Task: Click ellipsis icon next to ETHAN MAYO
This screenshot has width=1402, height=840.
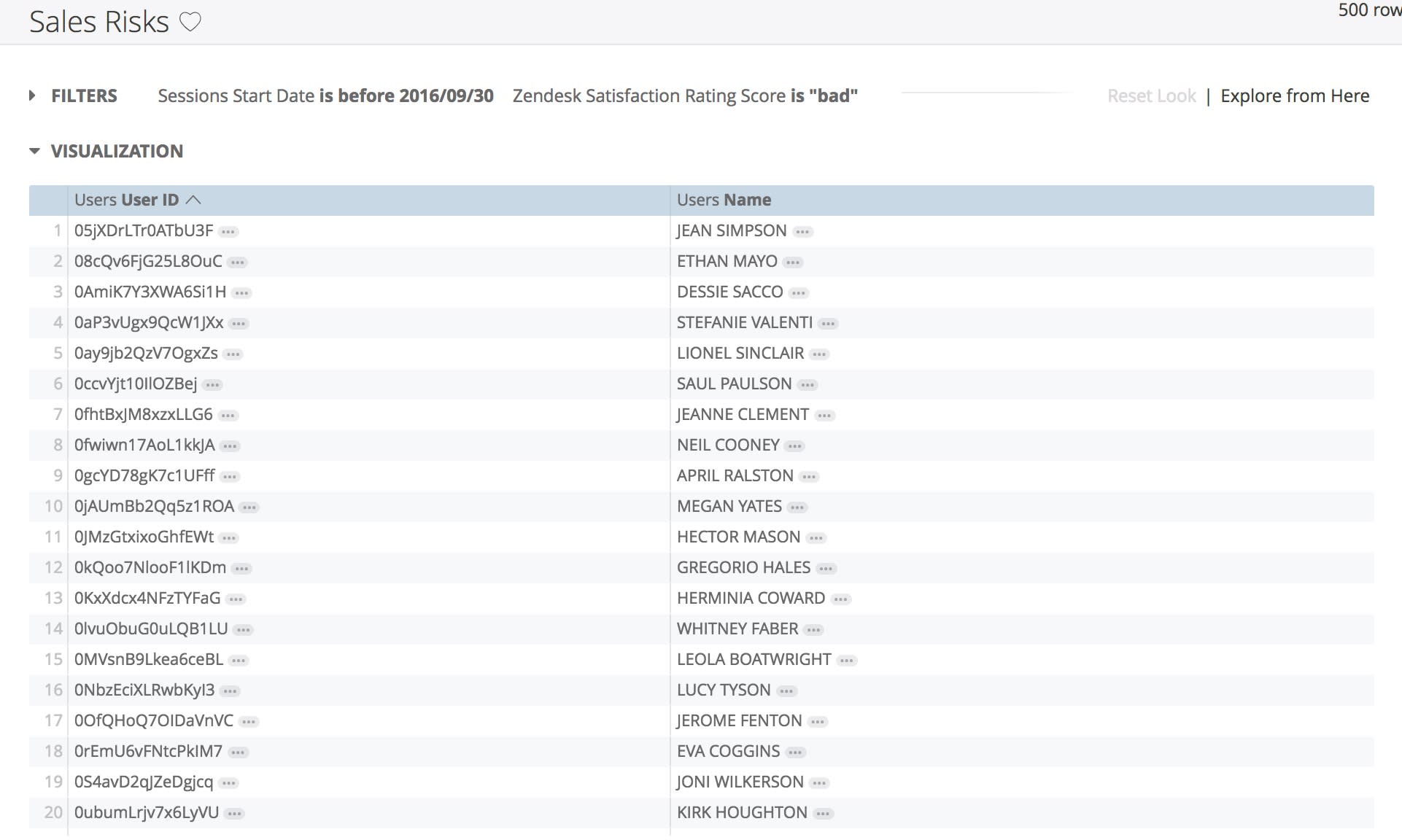Action: tap(793, 262)
